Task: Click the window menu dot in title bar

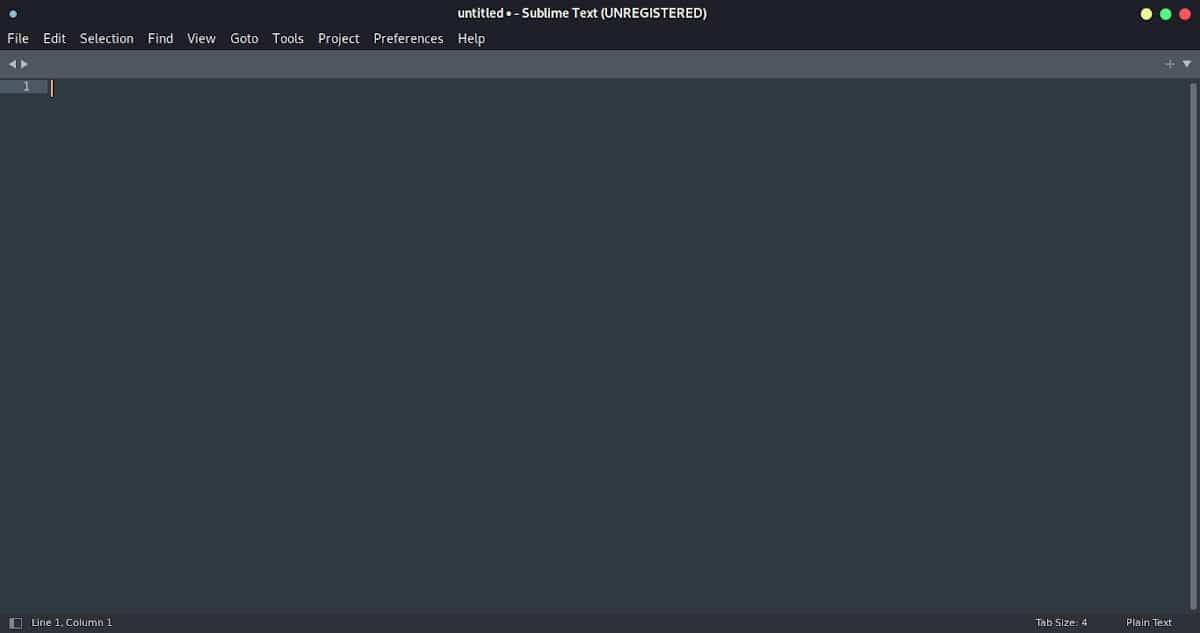Action: tap(13, 14)
